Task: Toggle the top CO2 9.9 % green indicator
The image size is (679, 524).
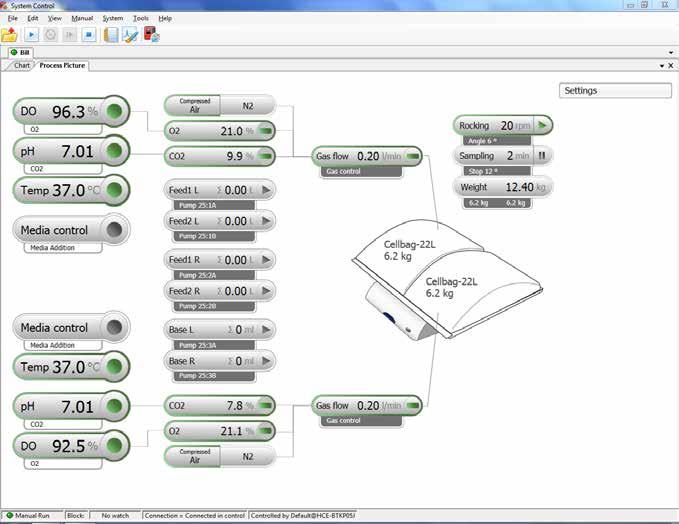Action: pyautogui.click(x=265, y=156)
